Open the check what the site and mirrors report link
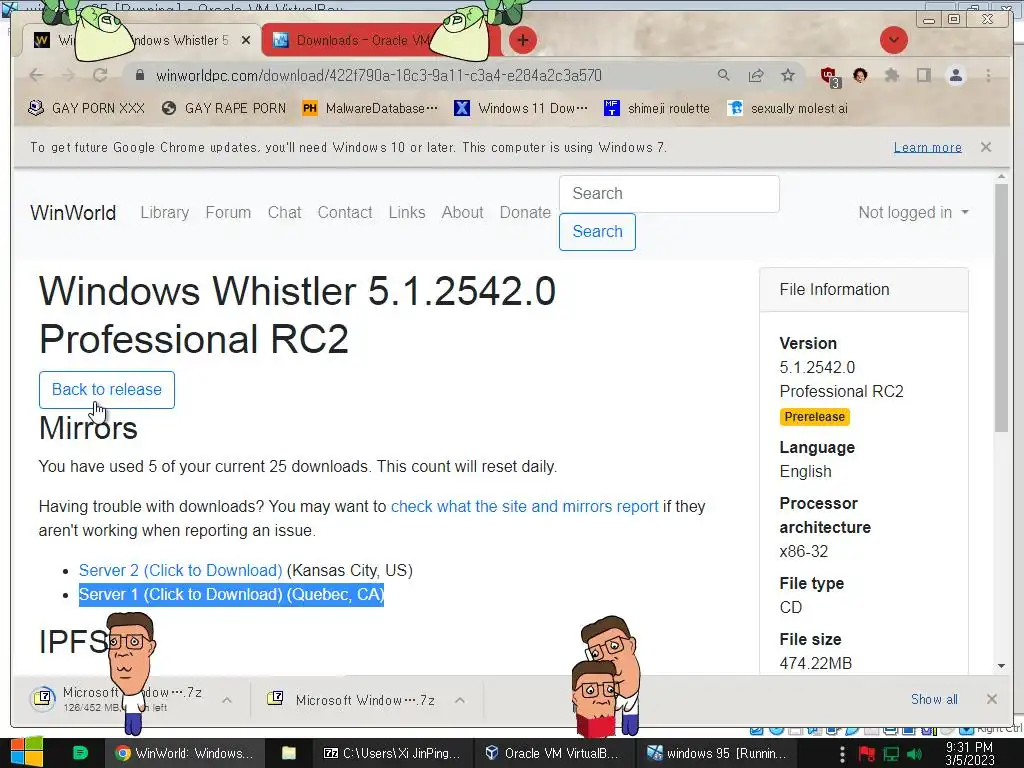The width and height of the screenshot is (1024, 768). coord(524,507)
